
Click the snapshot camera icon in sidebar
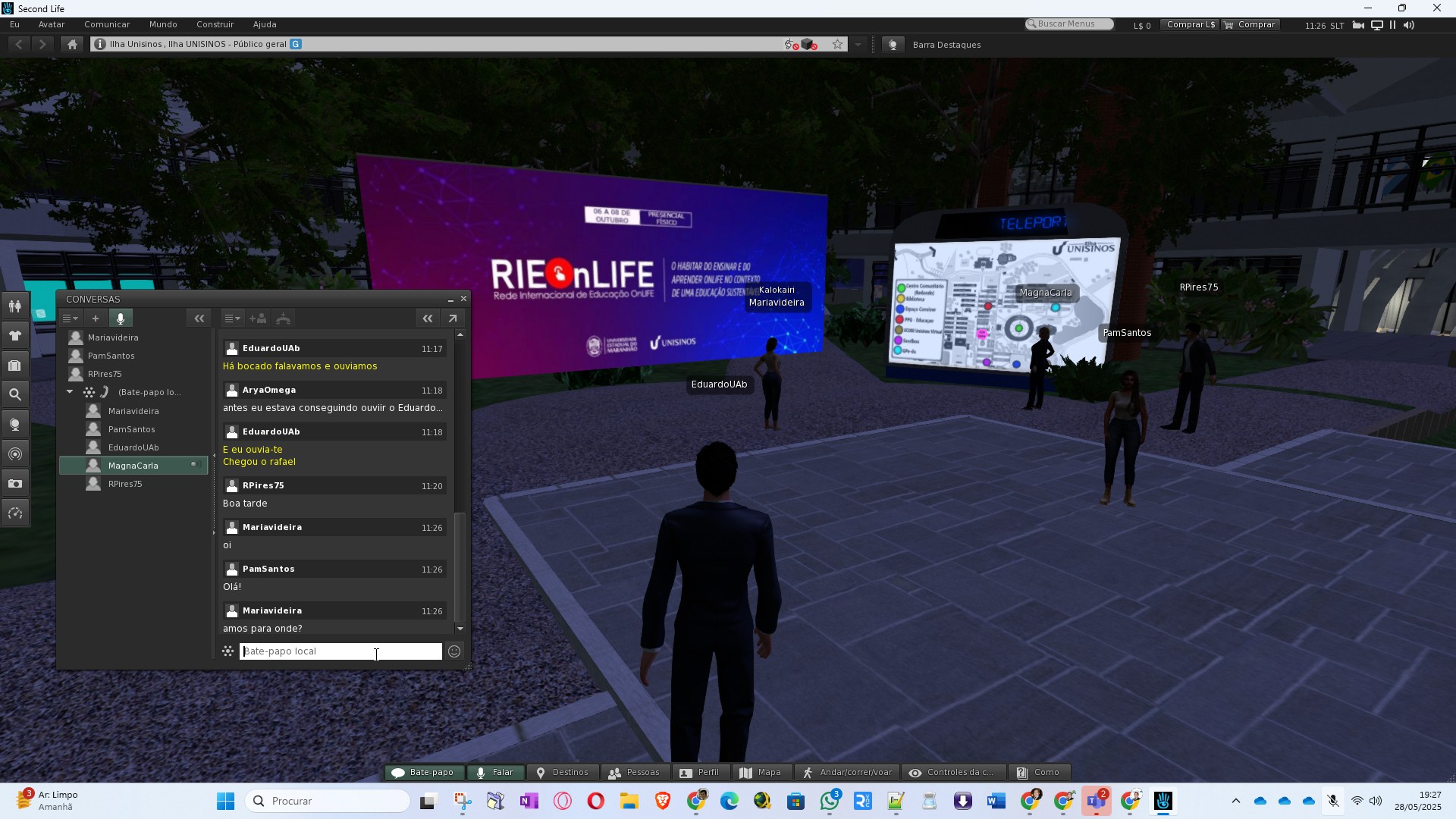point(14,483)
